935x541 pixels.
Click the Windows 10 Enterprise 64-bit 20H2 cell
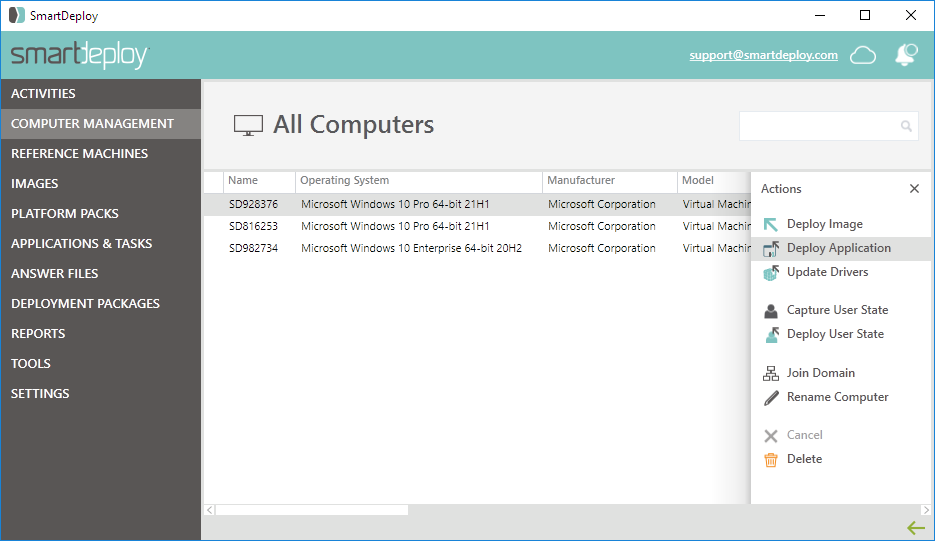pyautogui.click(x=411, y=249)
